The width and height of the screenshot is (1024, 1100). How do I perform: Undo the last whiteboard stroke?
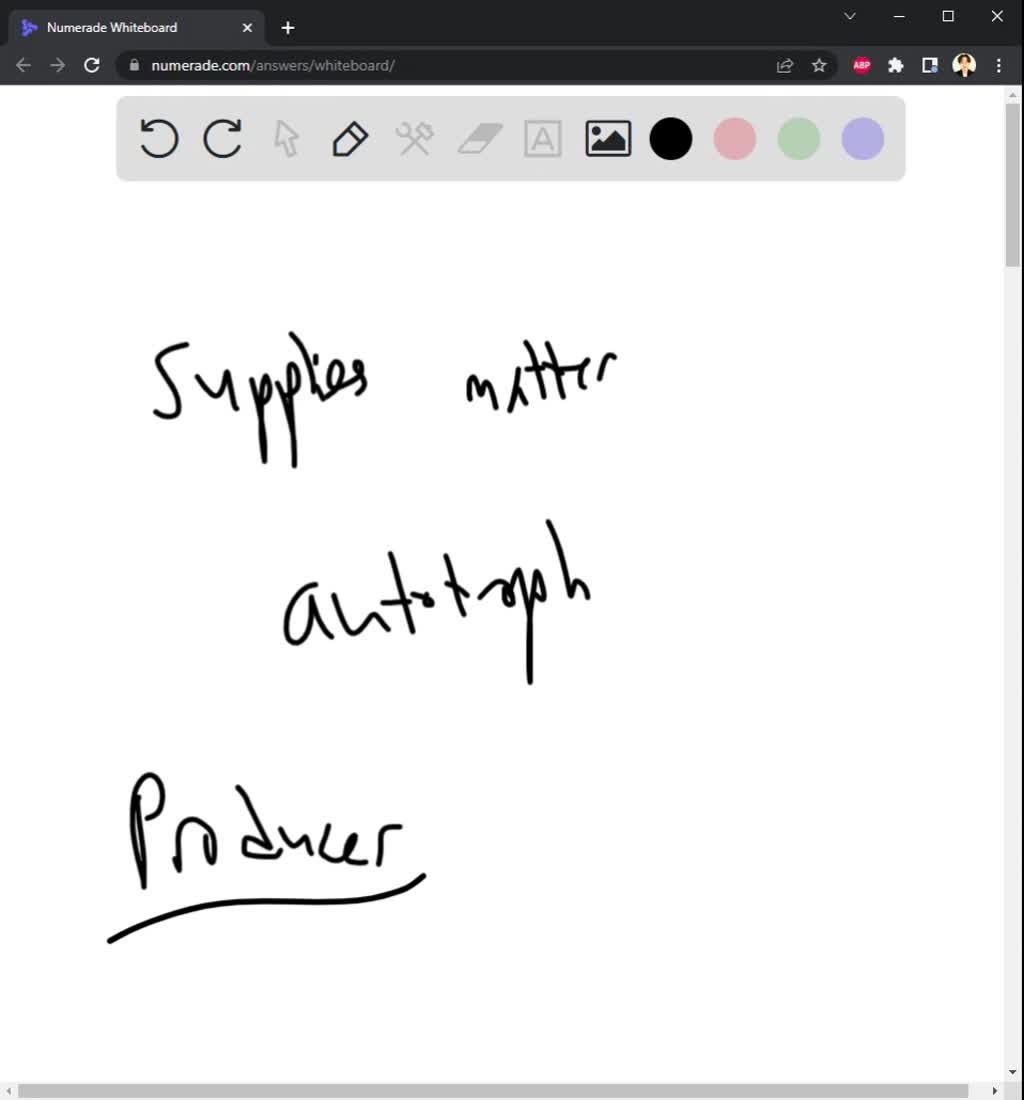tap(158, 139)
